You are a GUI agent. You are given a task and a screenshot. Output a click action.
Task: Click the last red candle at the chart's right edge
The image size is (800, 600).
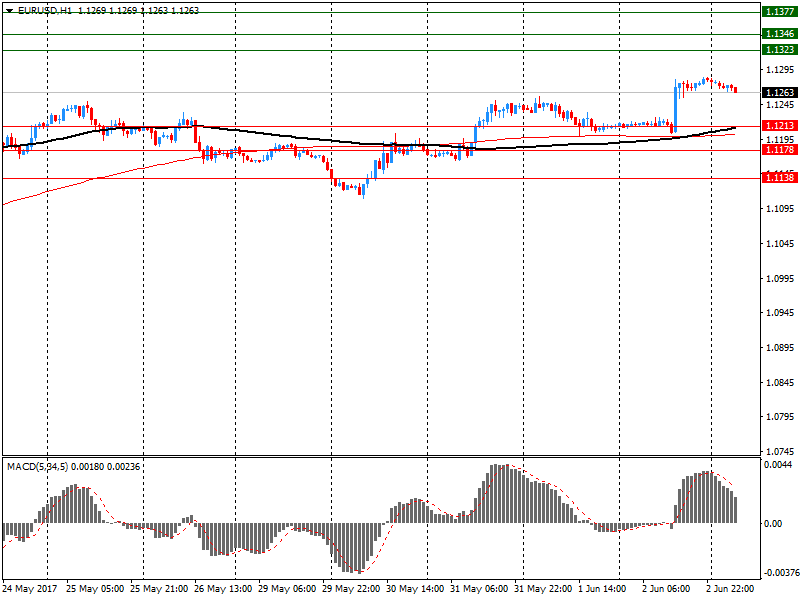735,89
